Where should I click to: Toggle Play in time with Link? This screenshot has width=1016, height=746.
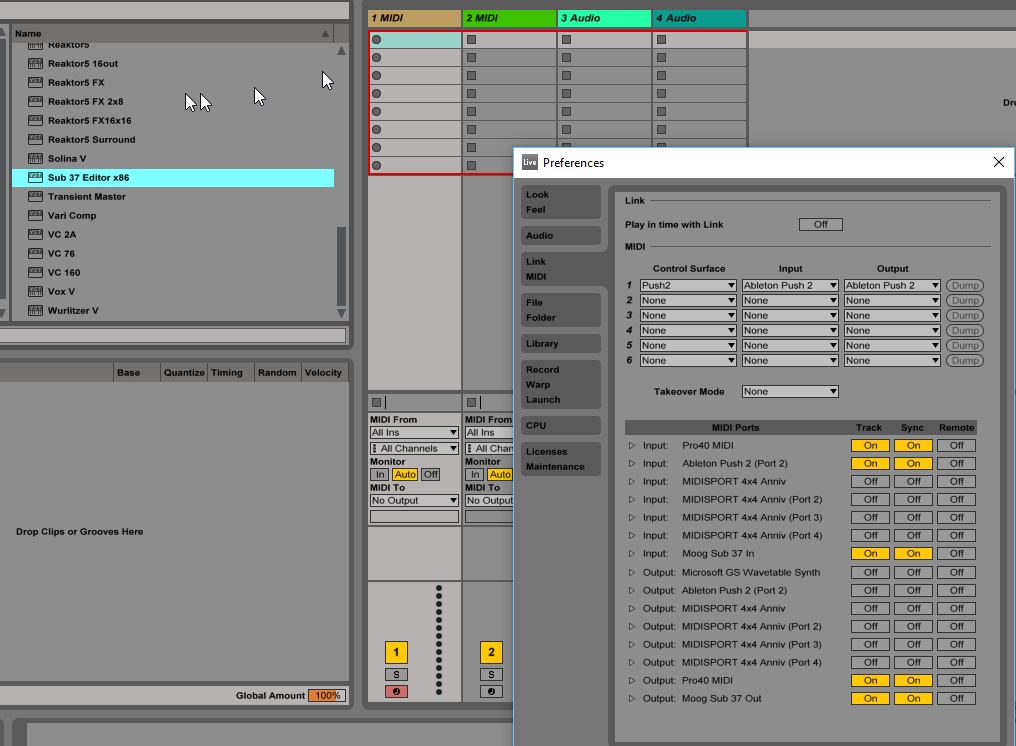click(x=820, y=224)
